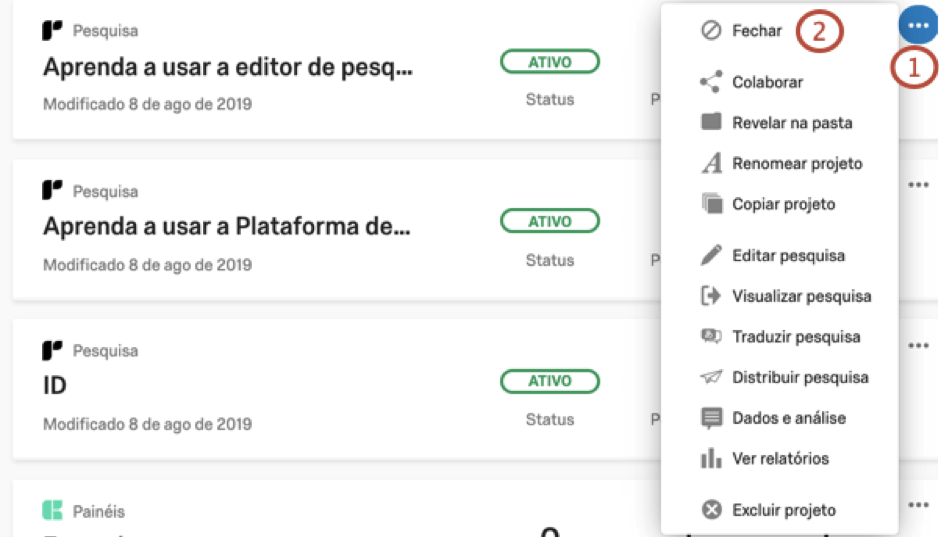This screenshot has width=939, height=537.
Task: Click Pesquisa label above the ID project
Action: pos(105,351)
